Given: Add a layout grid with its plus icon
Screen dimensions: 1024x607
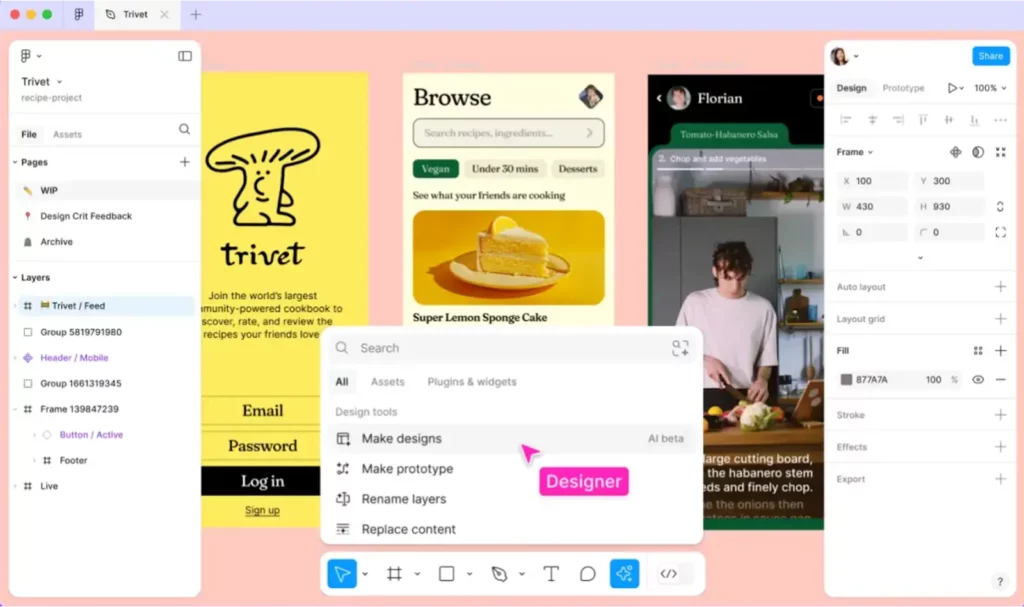Looking at the screenshot, I should [1000, 319].
